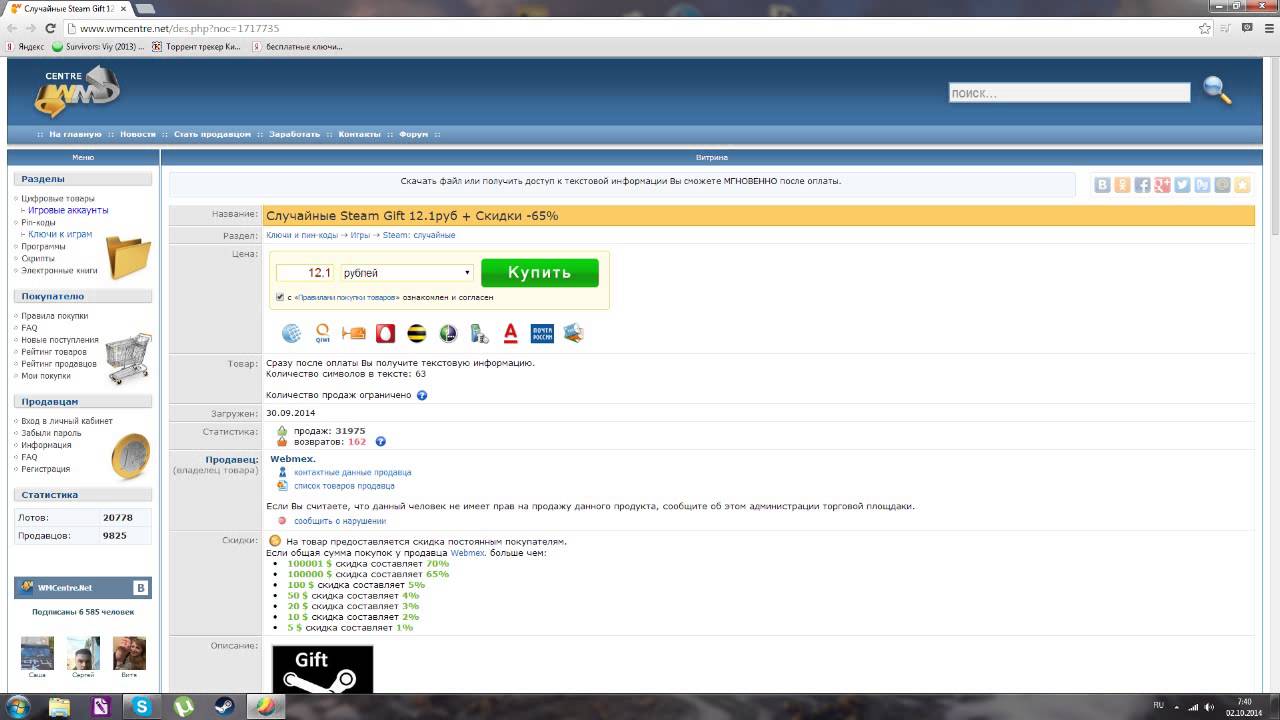Share via the Moi Mir icon
The width and height of the screenshot is (1280, 720).
click(1202, 185)
